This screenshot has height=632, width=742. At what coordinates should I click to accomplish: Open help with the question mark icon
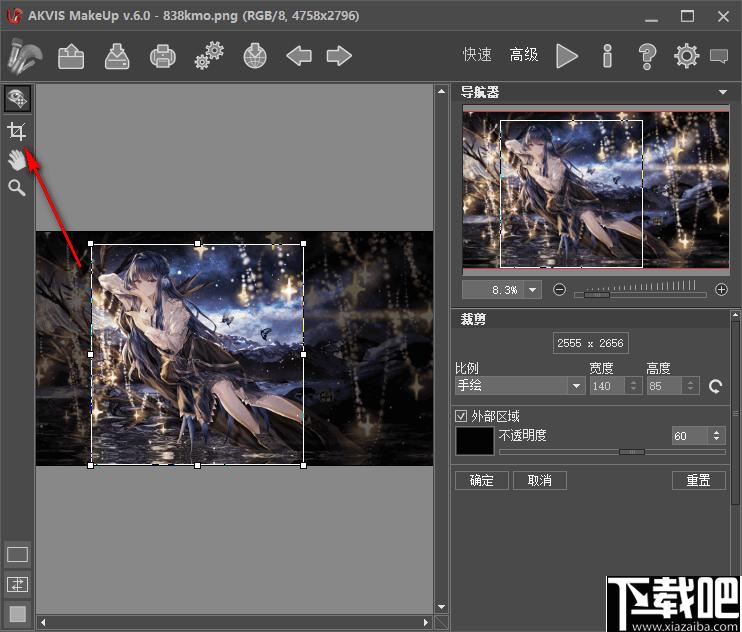(x=647, y=56)
